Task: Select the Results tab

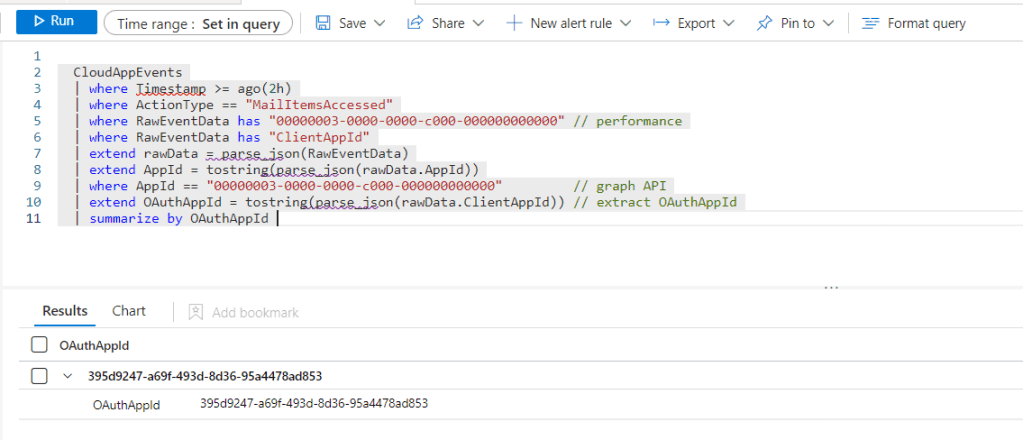Action: tap(65, 311)
